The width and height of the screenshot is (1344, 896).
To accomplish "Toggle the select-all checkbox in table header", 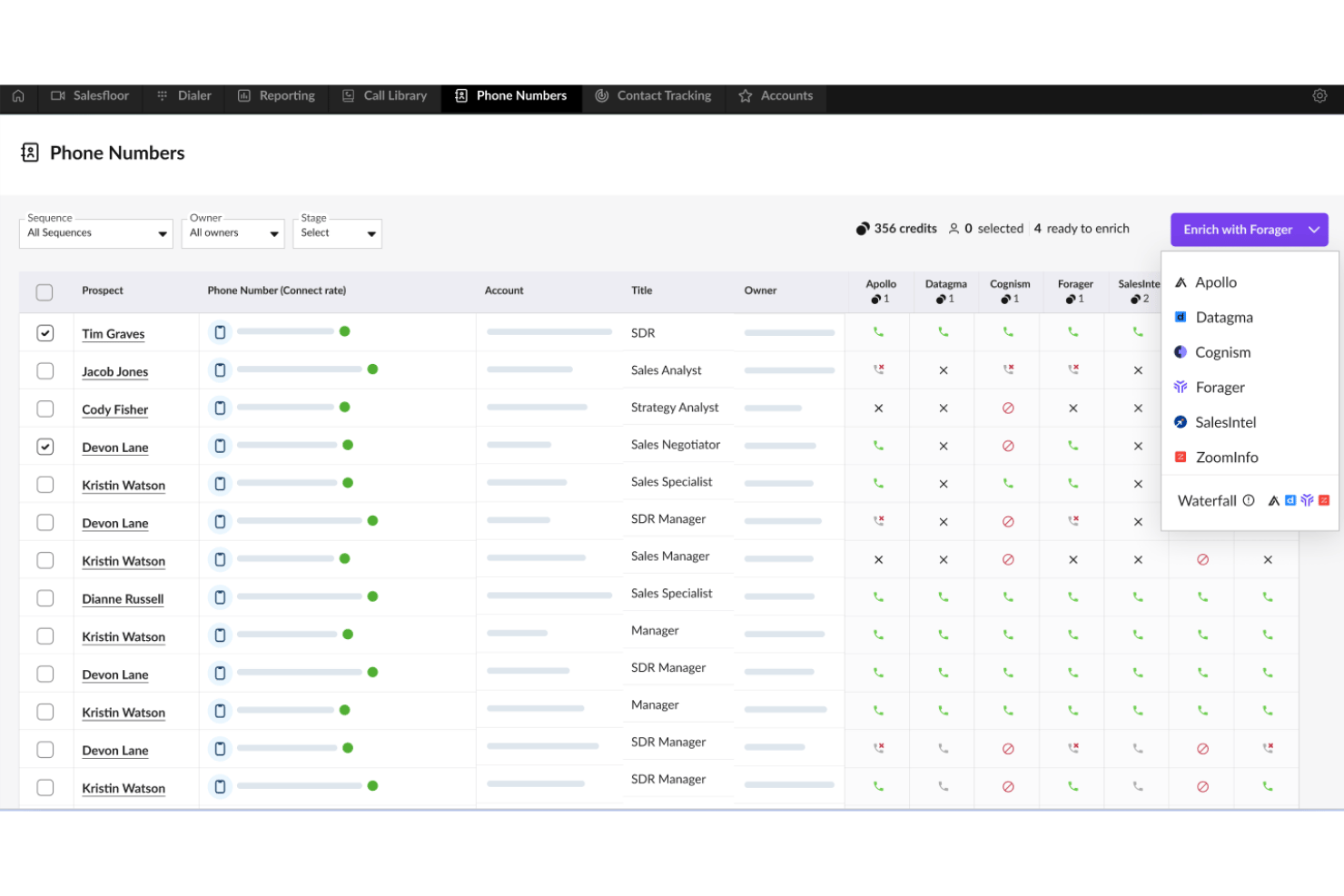I will (x=44, y=292).
